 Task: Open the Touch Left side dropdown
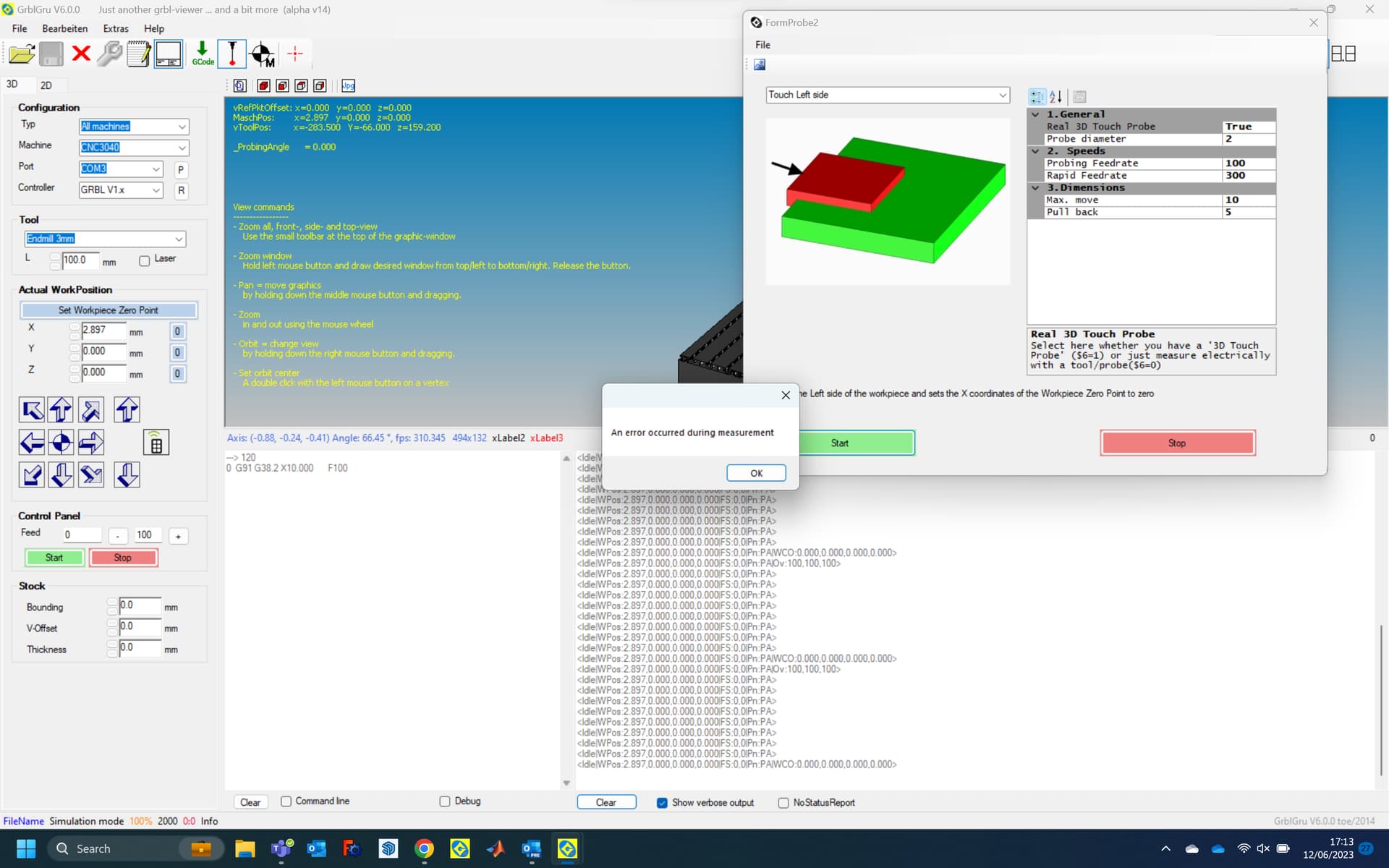point(1002,95)
